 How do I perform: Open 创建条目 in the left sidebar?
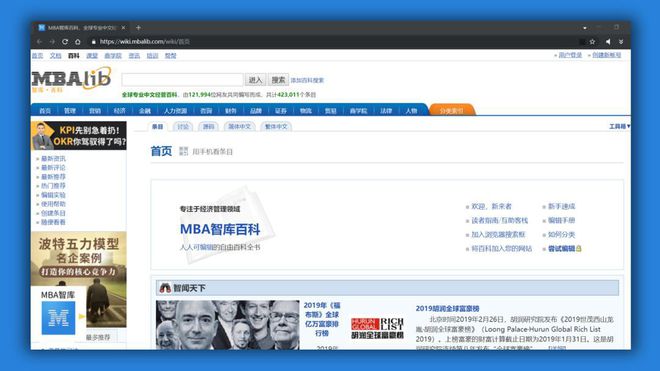pos(53,213)
